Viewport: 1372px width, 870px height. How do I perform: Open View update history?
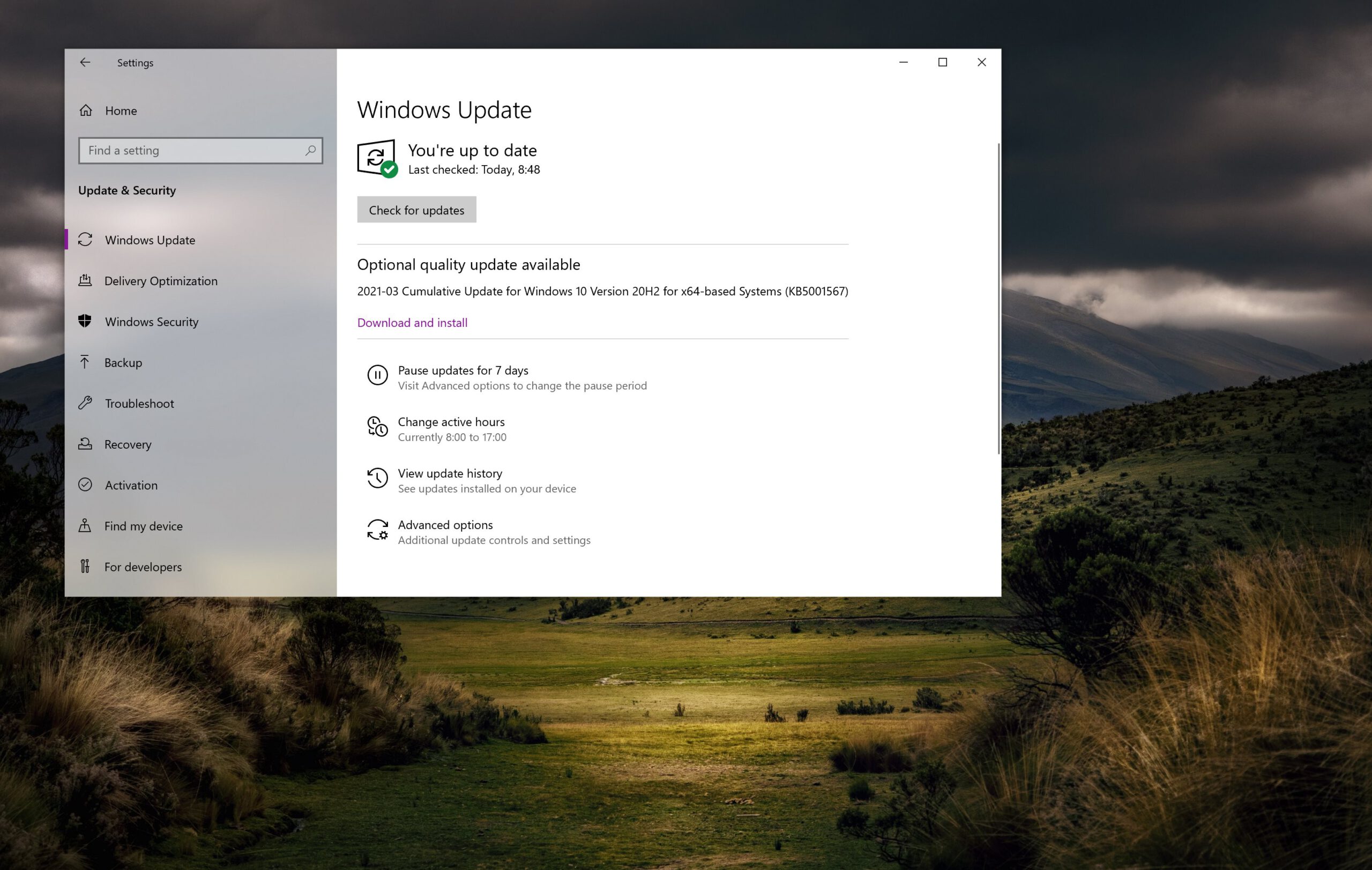pos(450,473)
